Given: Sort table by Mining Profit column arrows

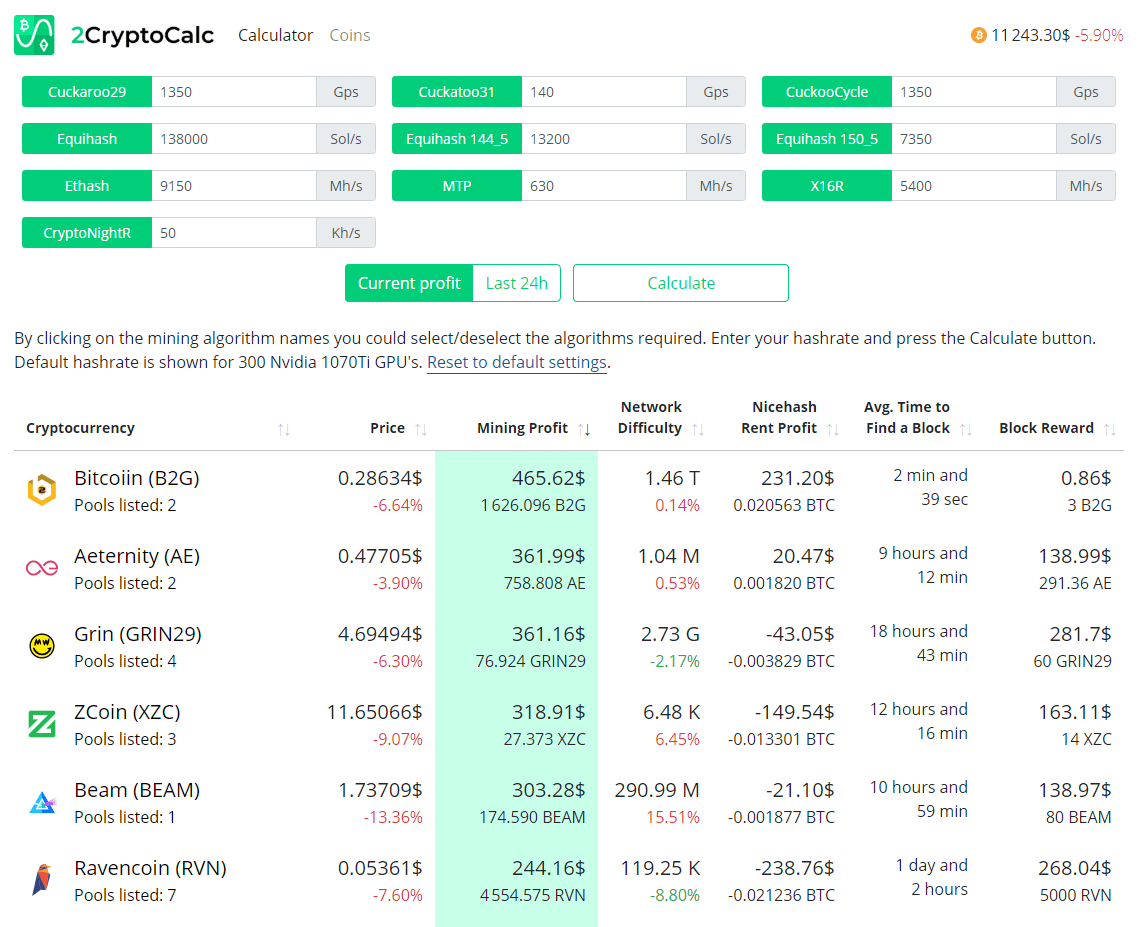Looking at the screenshot, I should click(585, 429).
